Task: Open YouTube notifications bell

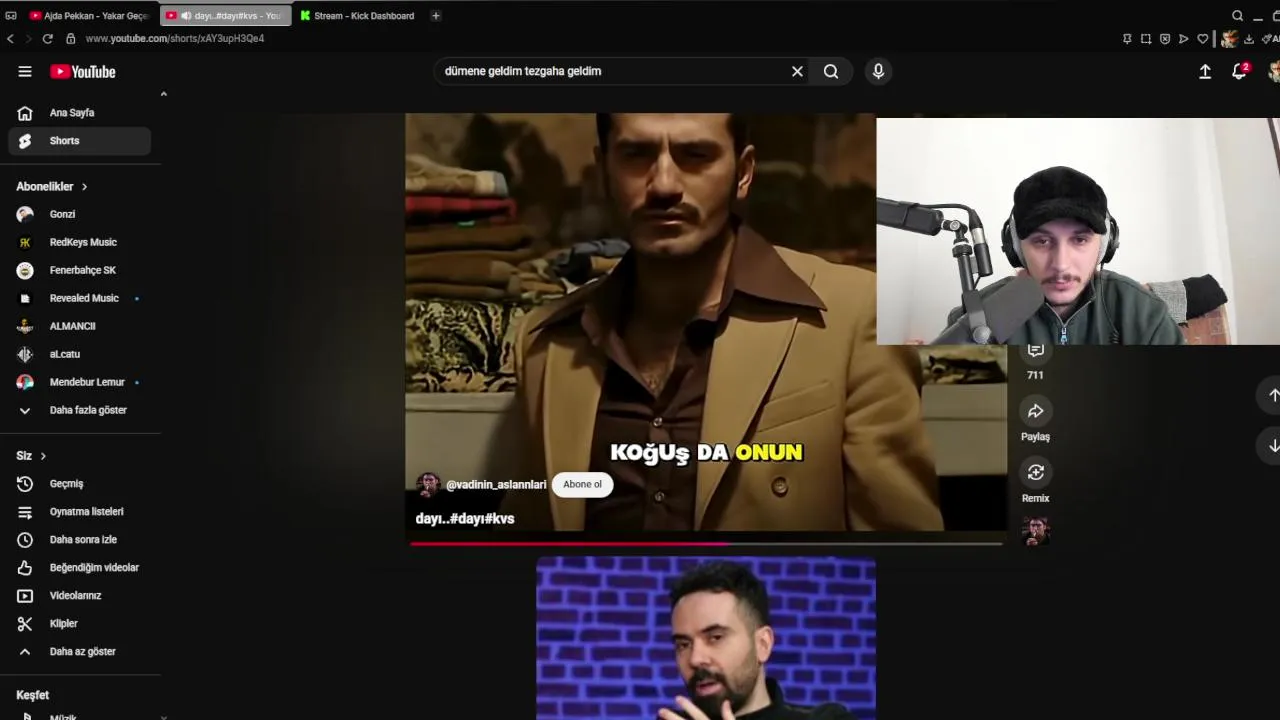Action: [x=1240, y=71]
